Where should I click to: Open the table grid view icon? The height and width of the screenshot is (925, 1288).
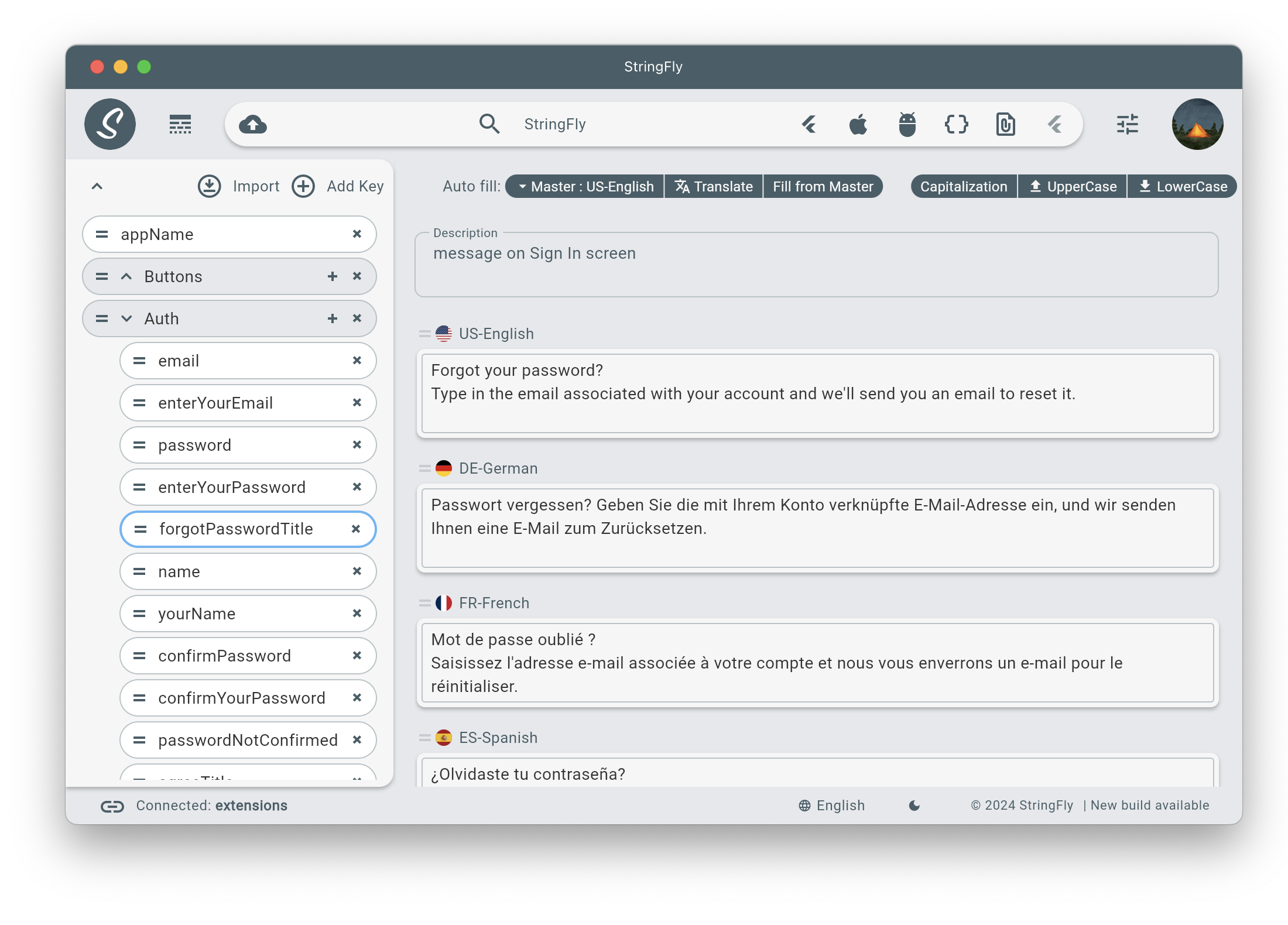click(180, 124)
